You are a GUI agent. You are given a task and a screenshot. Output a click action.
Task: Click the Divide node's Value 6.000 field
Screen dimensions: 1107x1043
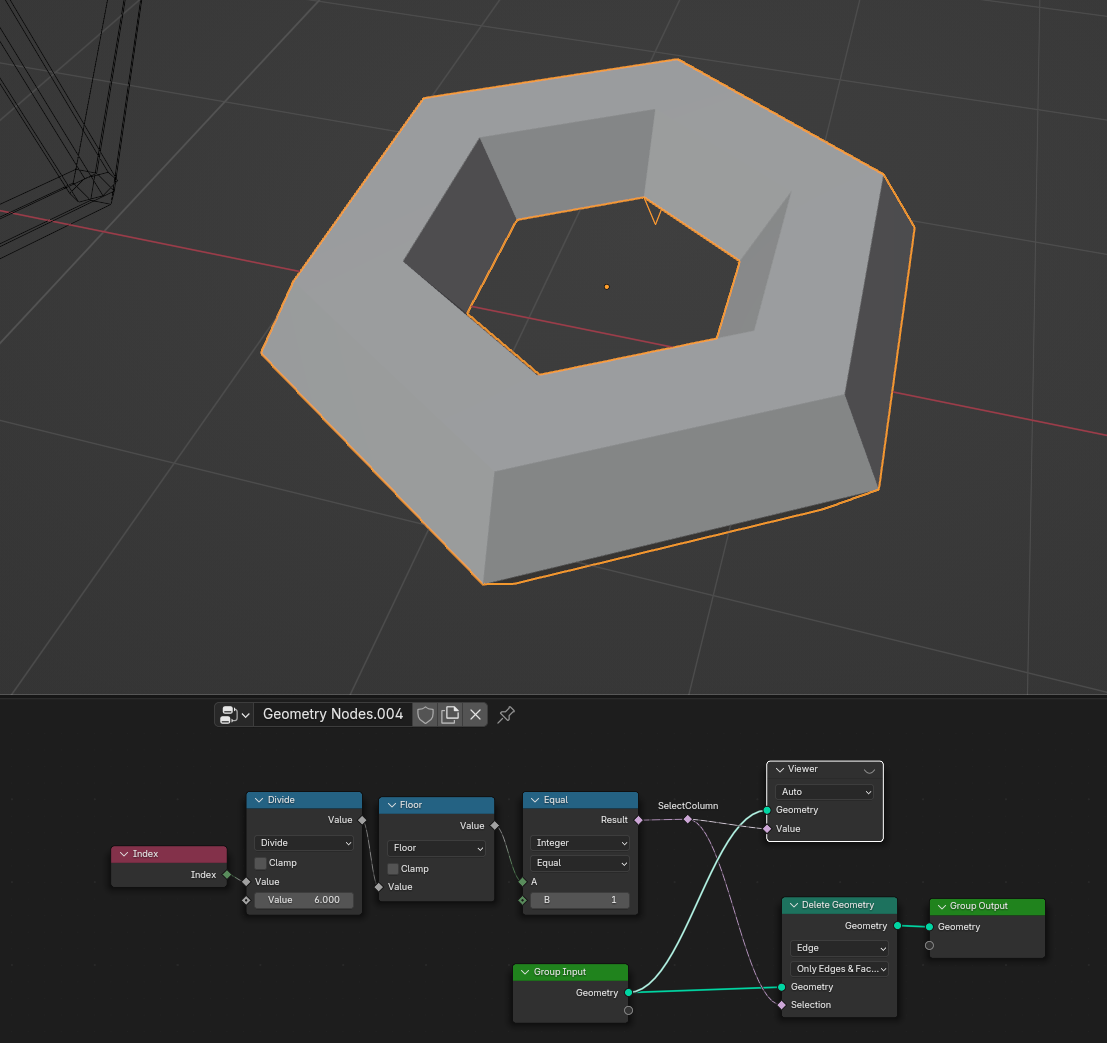pyautogui.click(x=304, y=900)
